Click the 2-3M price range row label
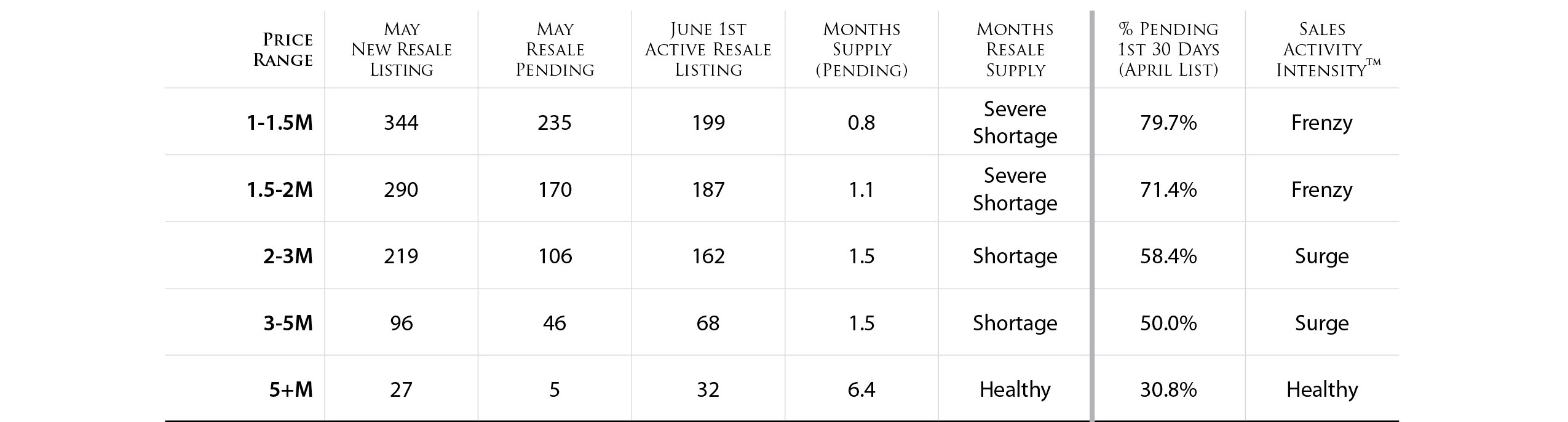1568x422 pixels. pos(288,256)
